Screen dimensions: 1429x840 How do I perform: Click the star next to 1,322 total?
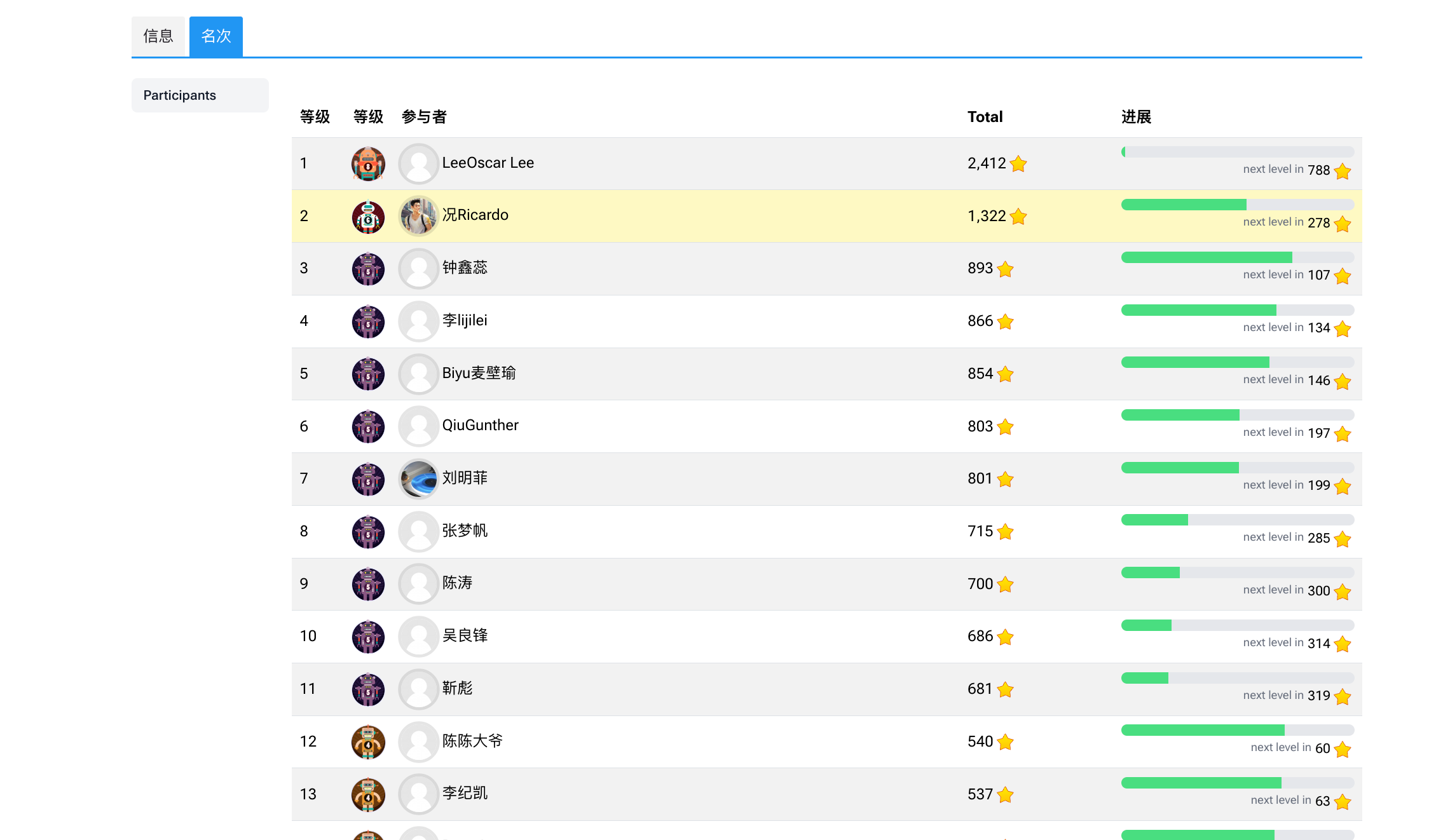[x=1018, y=217]
